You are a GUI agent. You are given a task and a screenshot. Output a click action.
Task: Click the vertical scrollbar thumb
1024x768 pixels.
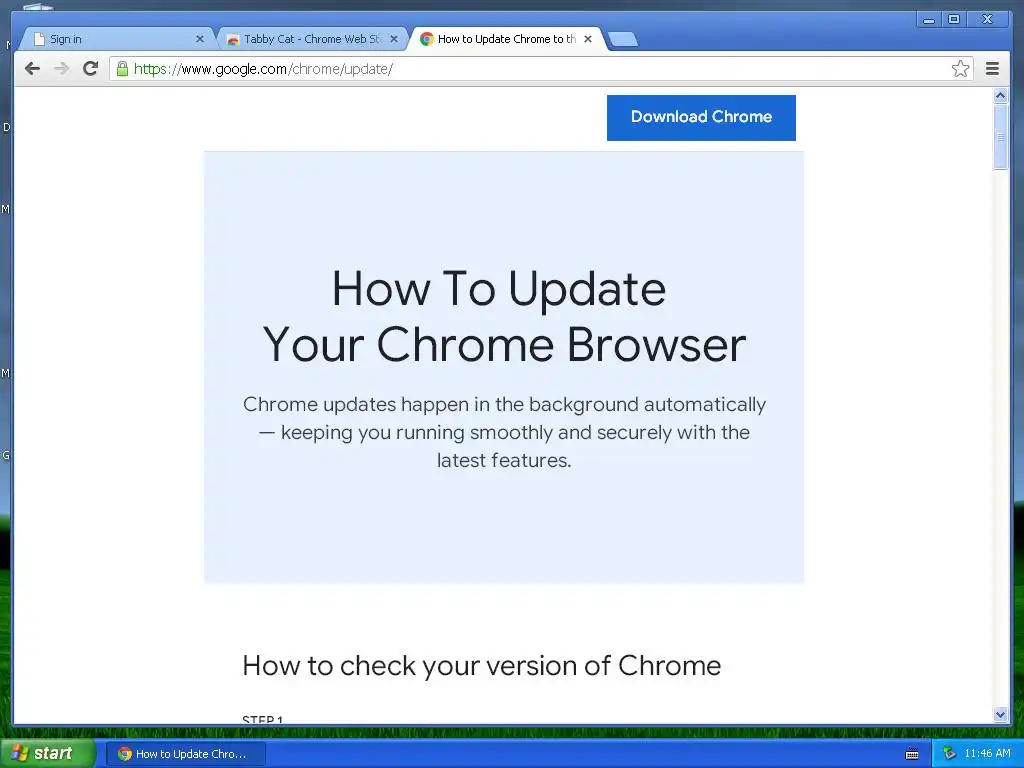tap(1000, 136)
